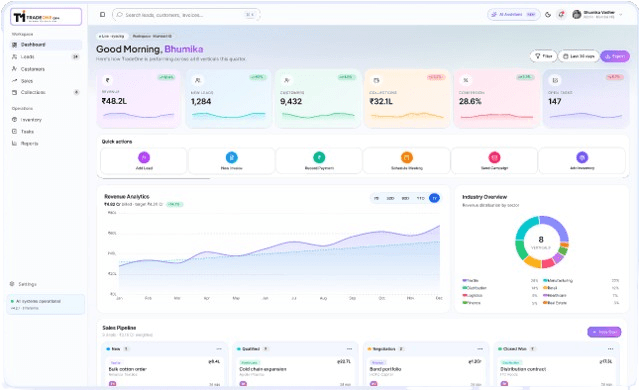Screen dimensions: 639x390
Task: Click the ₹48.2L revenue value
Action: click(x=114, y=101)
